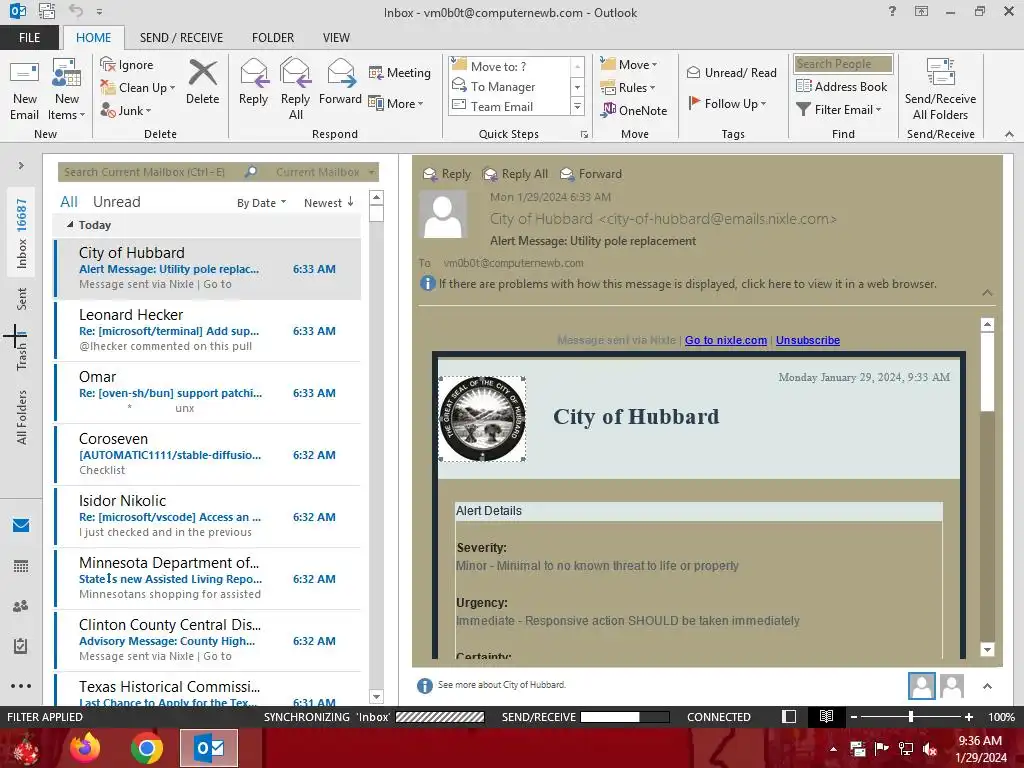The width and height of the screenshot is (1024, 768).
Task: Select To Manager quick step
Action: (x=510, y=86)
